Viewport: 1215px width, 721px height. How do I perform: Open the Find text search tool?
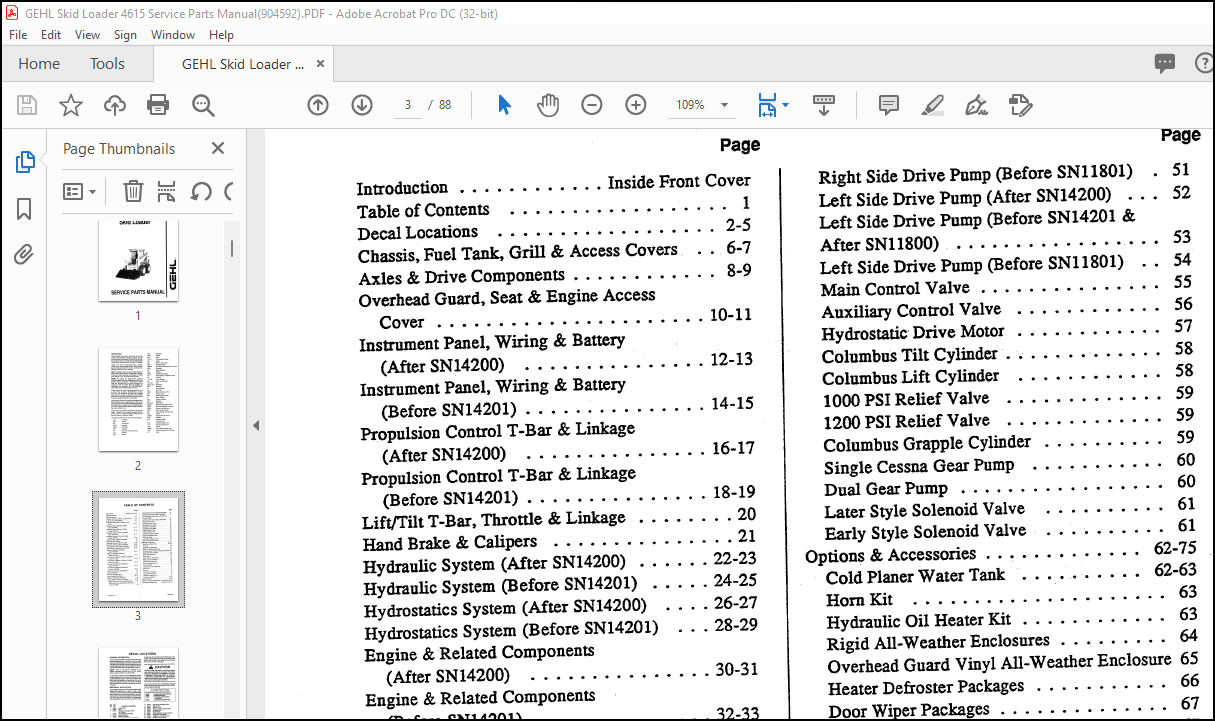click(x=203, y=105)
